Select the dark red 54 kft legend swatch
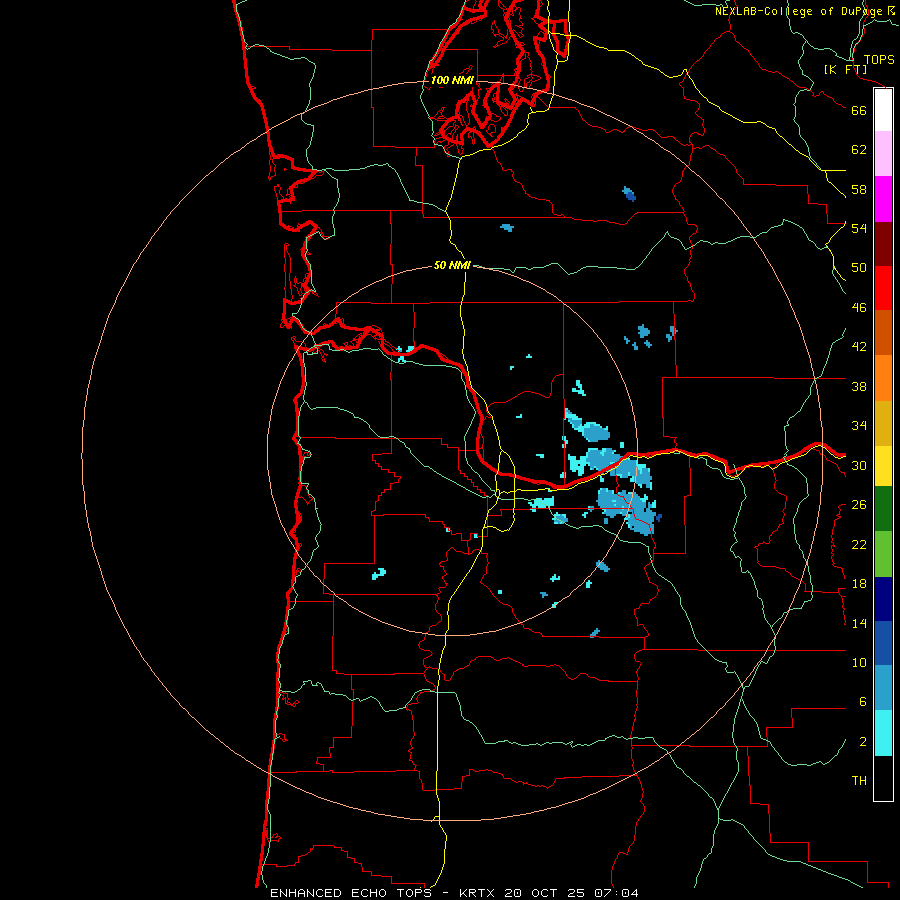The image size is (900, 900). 883,244
